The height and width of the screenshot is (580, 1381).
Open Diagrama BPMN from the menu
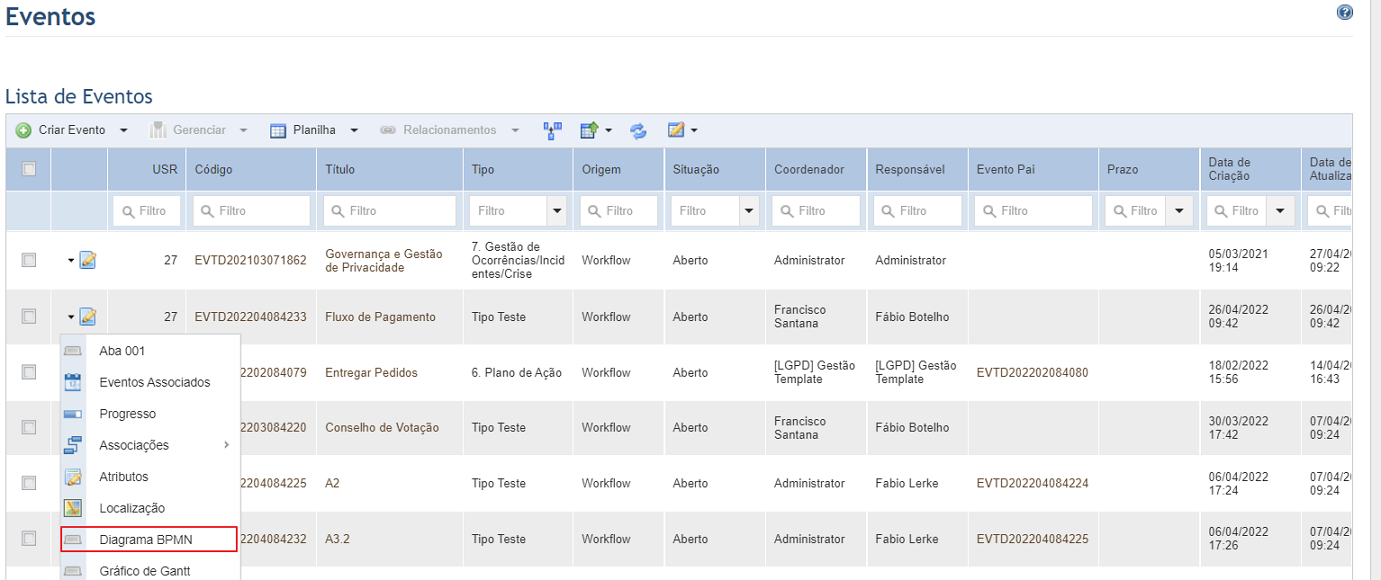click(x=150, y=540)
